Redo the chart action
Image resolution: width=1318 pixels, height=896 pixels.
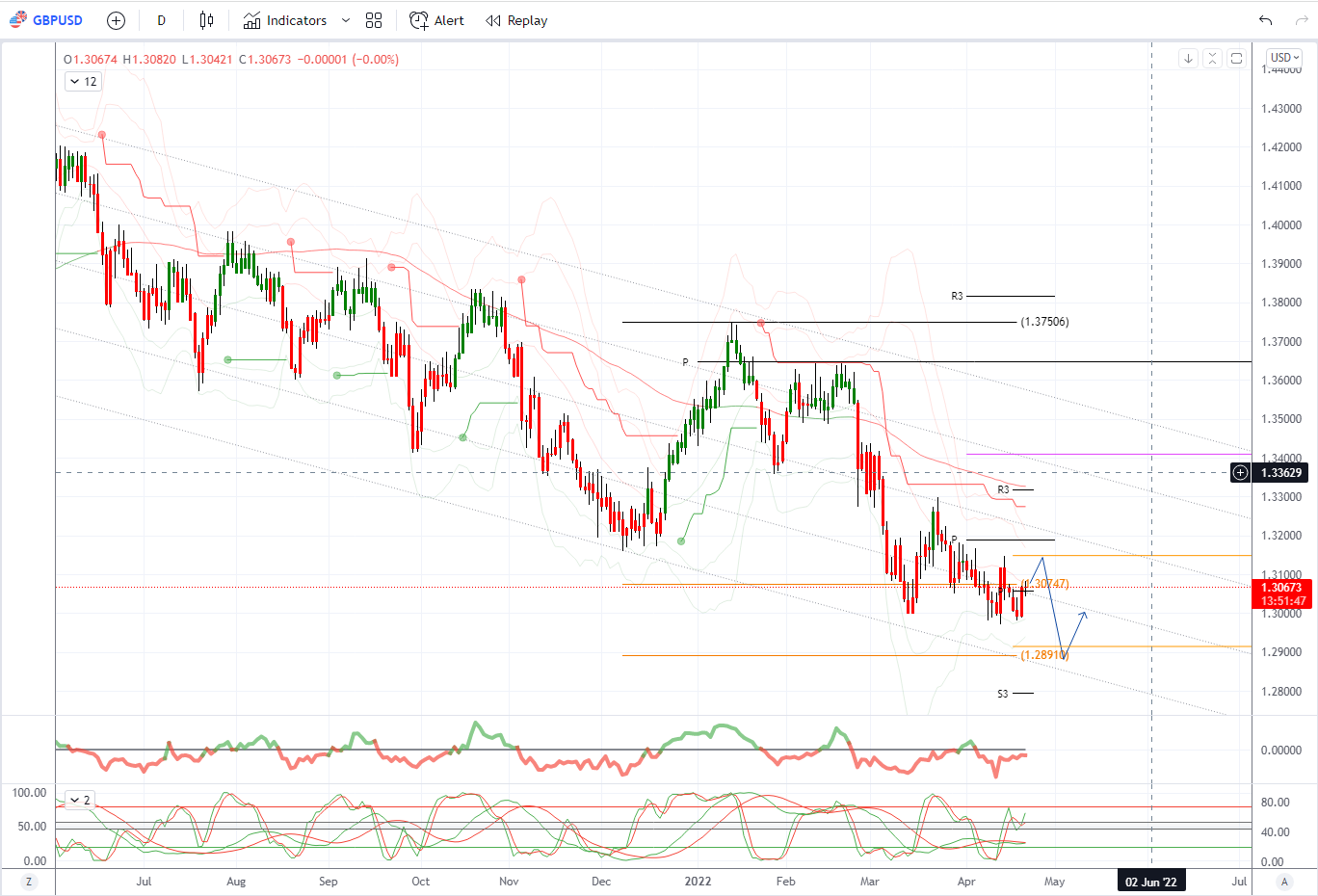coord(1302,20)
